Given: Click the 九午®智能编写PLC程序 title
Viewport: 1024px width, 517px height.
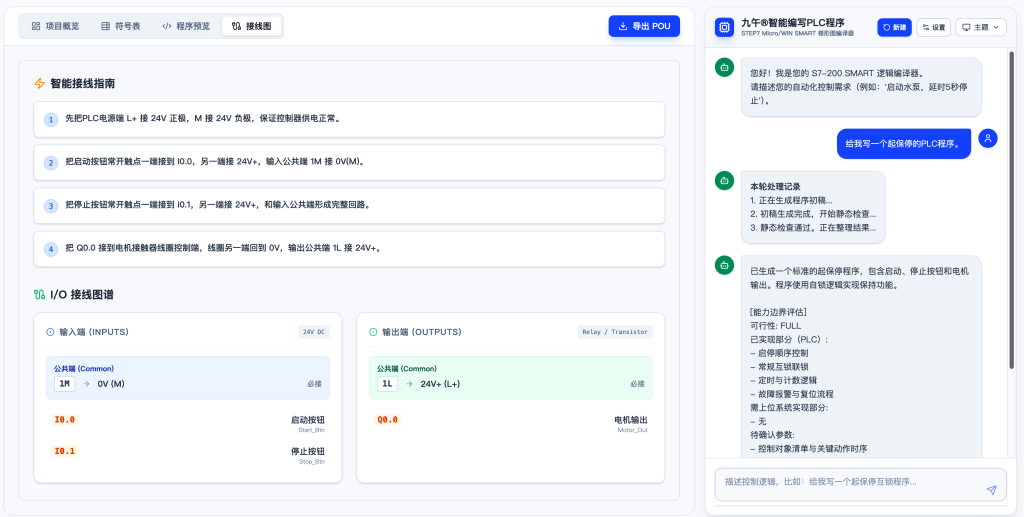Looking at the screenshot, I should pyautogui.click(x=793, y=22).
